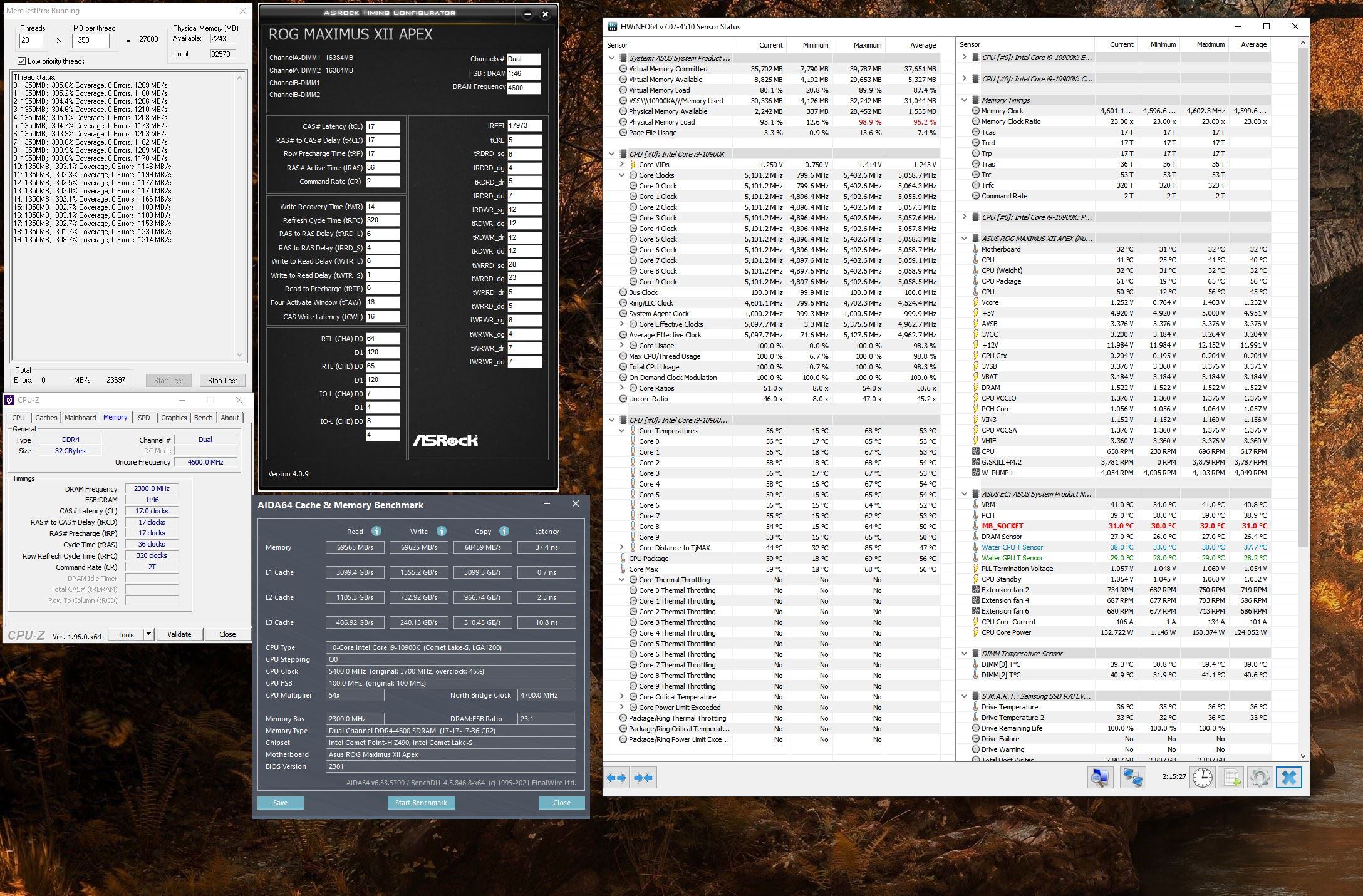
Task: Collapse CPU [#0] Intel Core i9-10900K clocks group
Action: (611, 154)
